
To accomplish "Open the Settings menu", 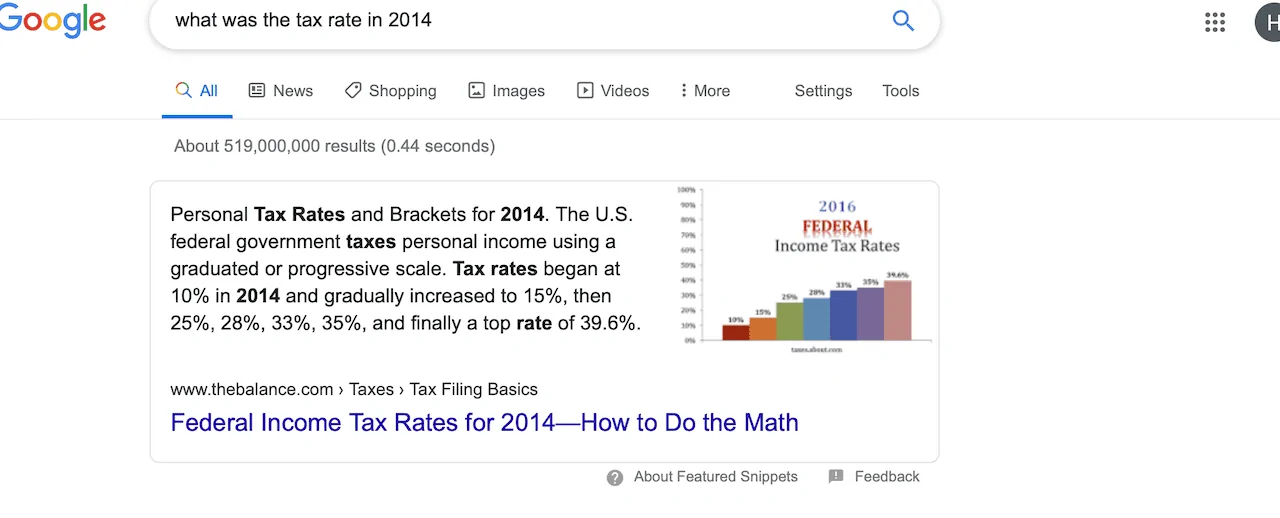I will point(823,90).
